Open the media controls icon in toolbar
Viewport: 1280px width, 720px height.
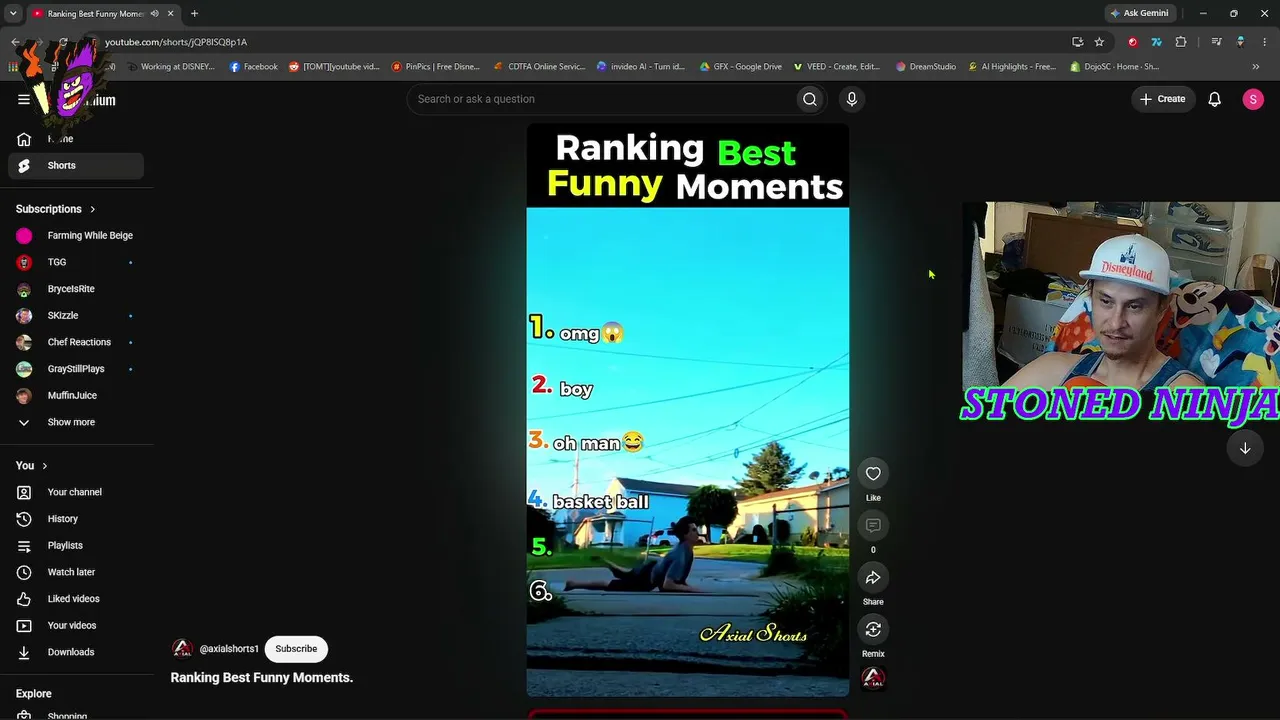tap(1216, 42)
